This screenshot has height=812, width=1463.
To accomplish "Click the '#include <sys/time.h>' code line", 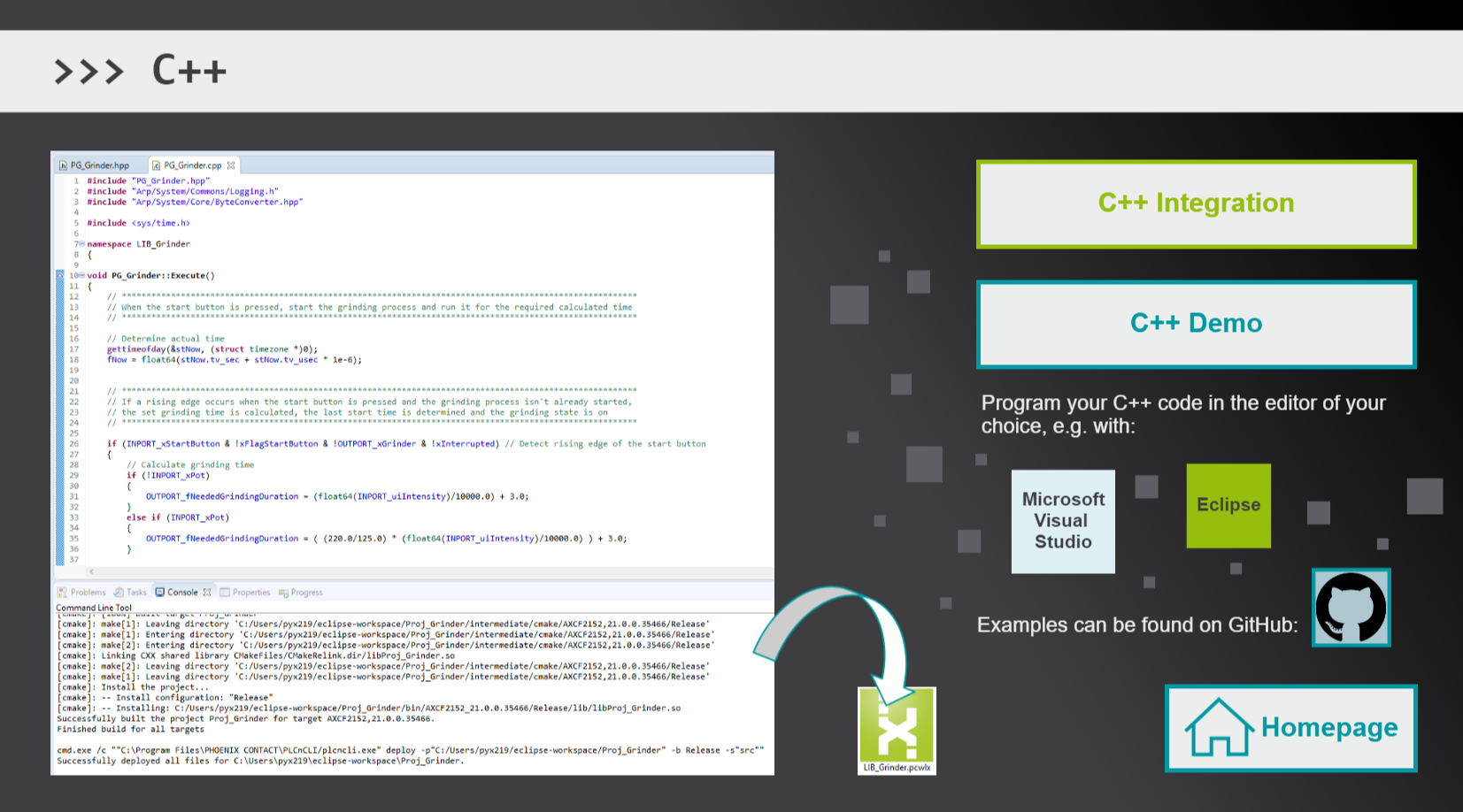I will 138,223.
